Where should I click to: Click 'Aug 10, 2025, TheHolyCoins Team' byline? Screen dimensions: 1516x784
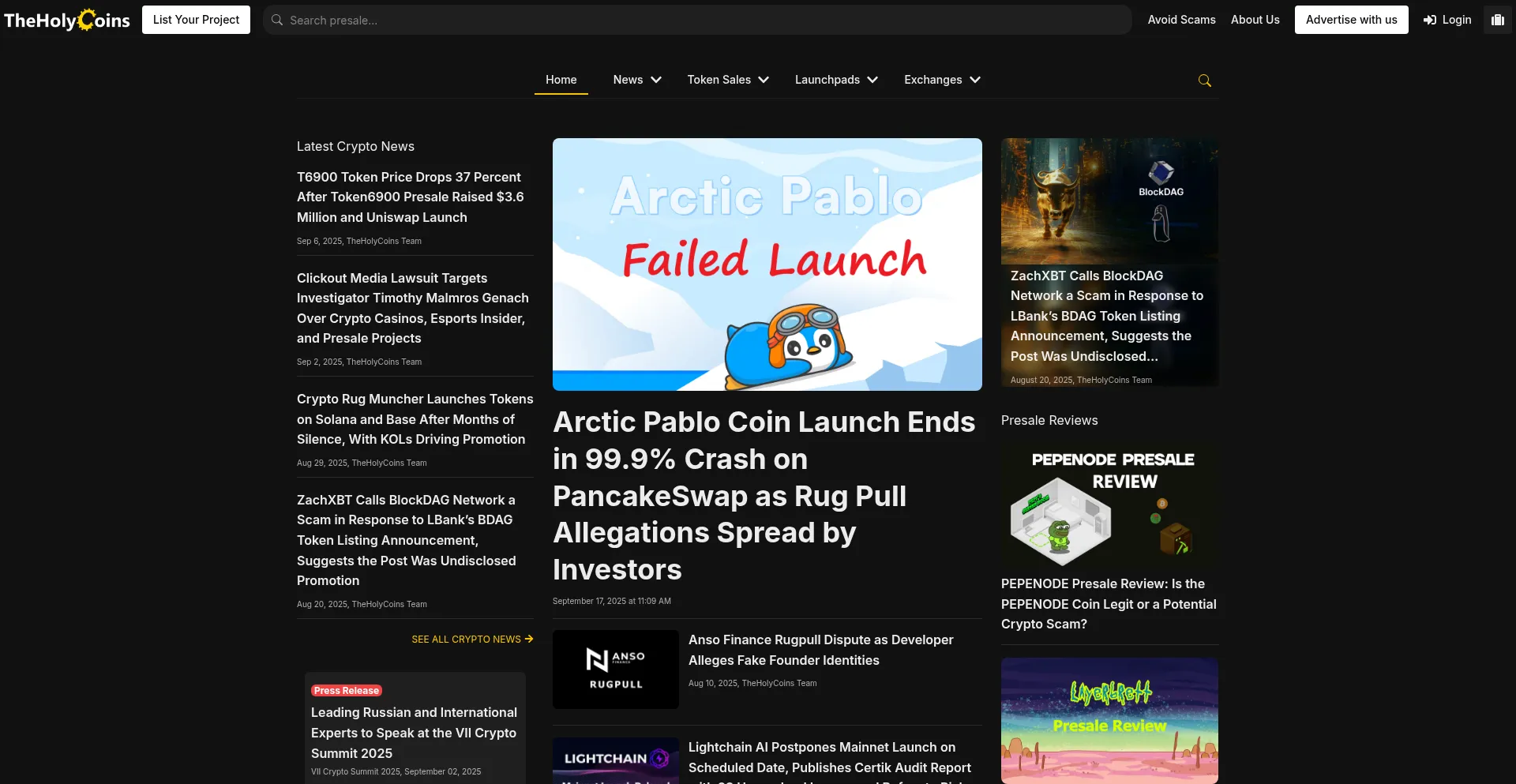point(752,684)
